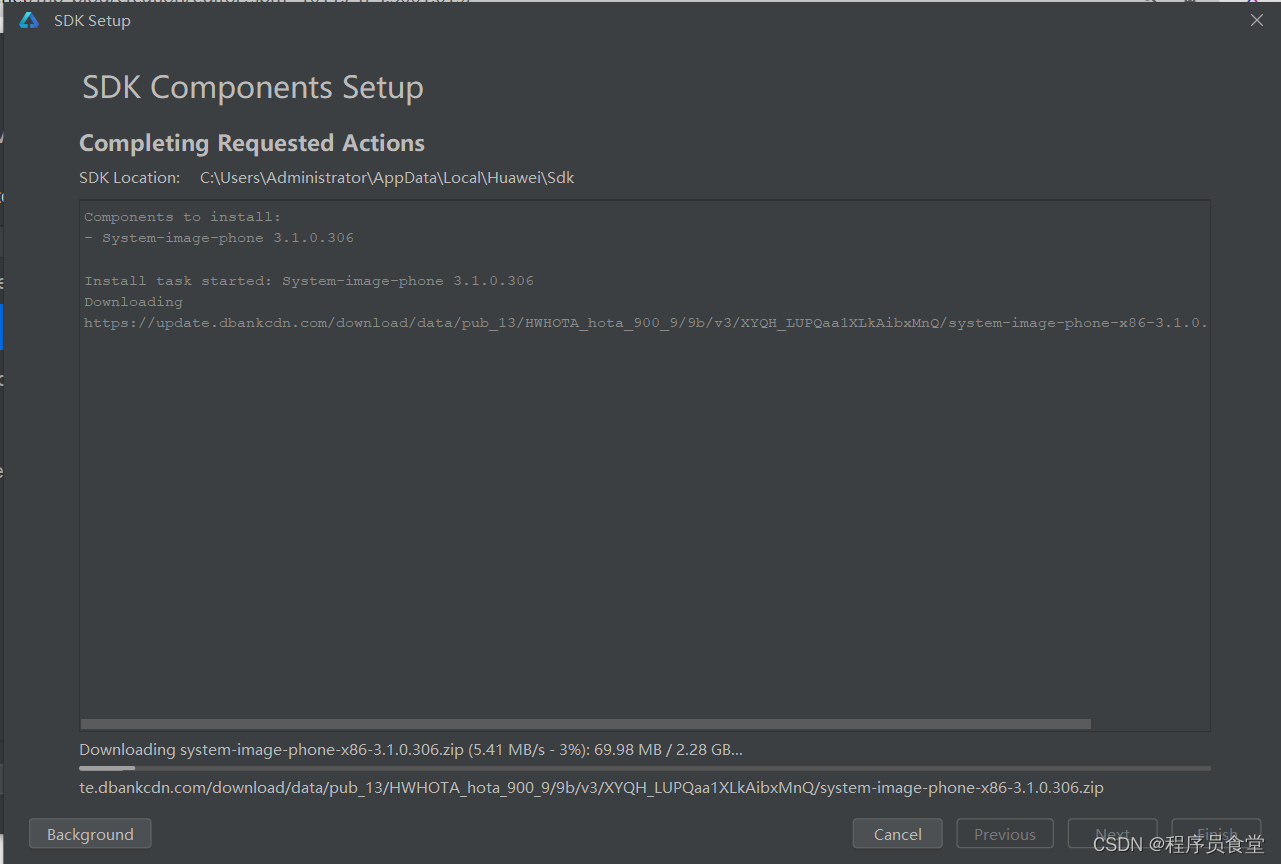The width and height of the screenshot is (1281, 864).
Task: Click the horizontal scrollbar in log area
Action: click(586, 724)
